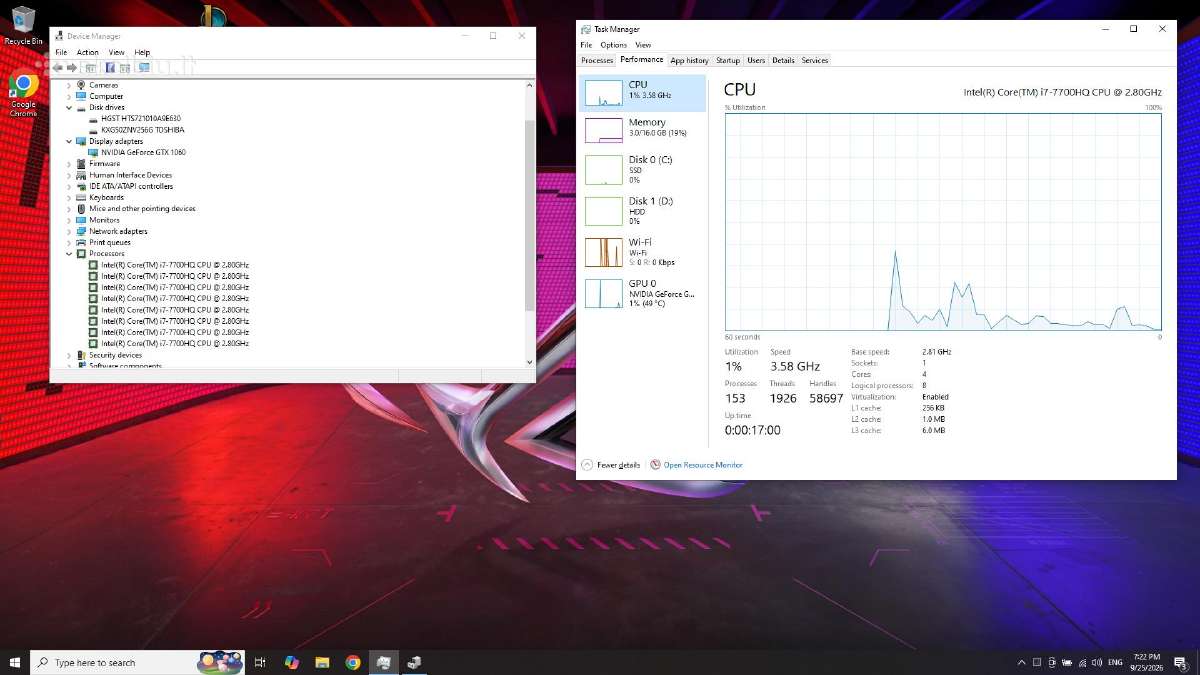Click the Forward arrow in Device Manager toolbar

click(72, 68)
